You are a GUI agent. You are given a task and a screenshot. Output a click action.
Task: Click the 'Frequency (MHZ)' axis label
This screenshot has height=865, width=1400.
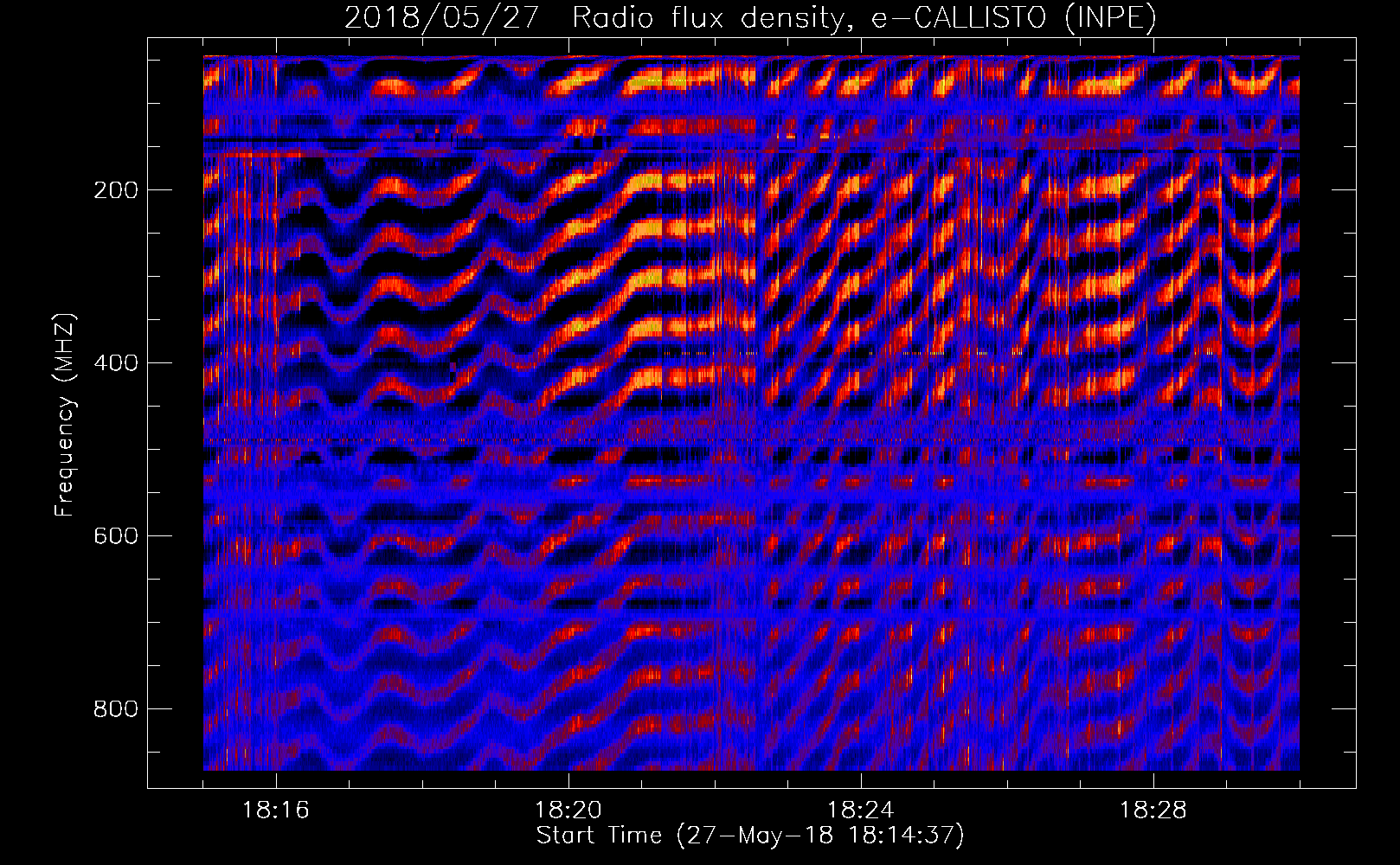(x=65, y=415)
